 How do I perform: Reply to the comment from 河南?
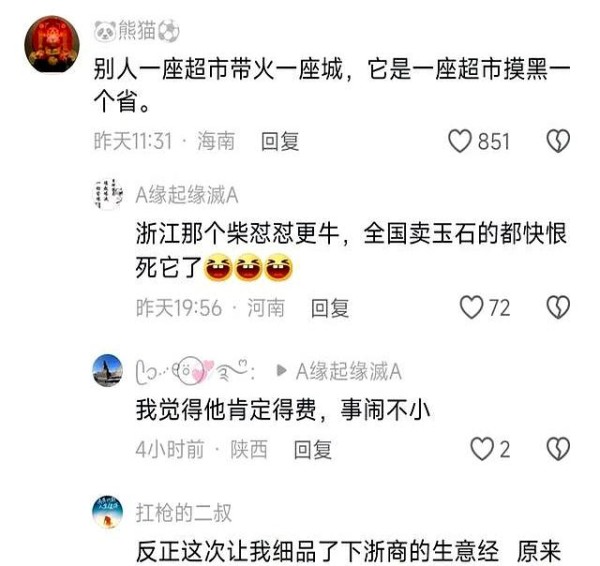point(330,308)
